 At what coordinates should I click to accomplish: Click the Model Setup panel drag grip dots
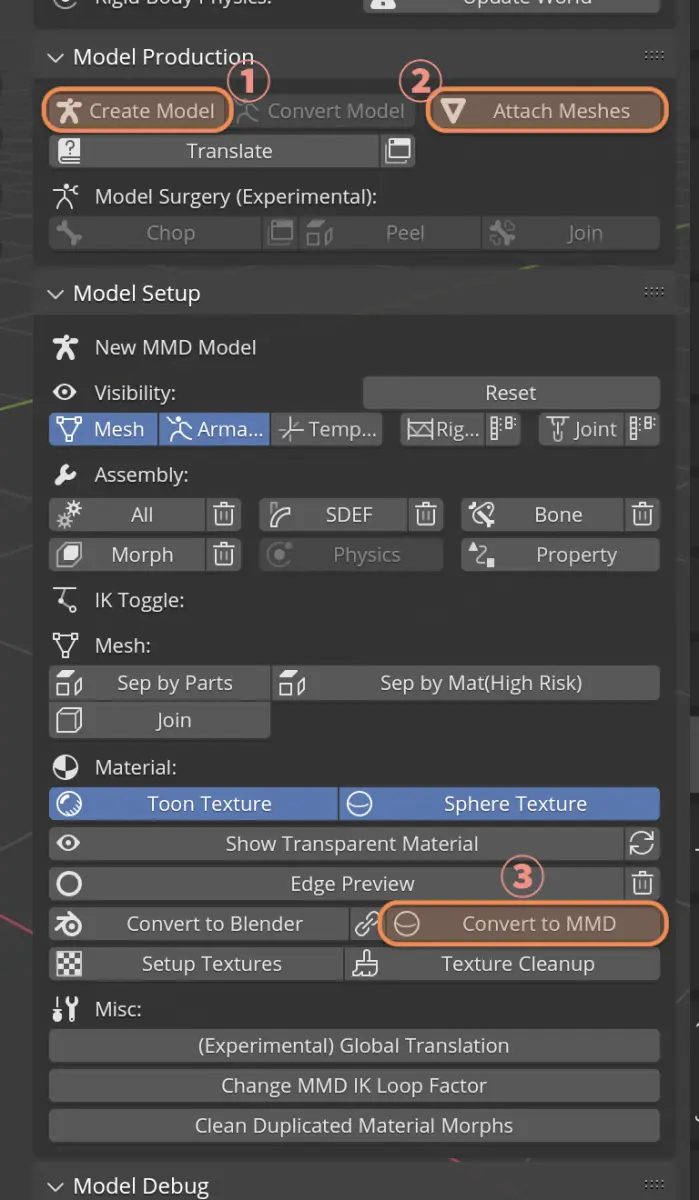pos(654,292)
